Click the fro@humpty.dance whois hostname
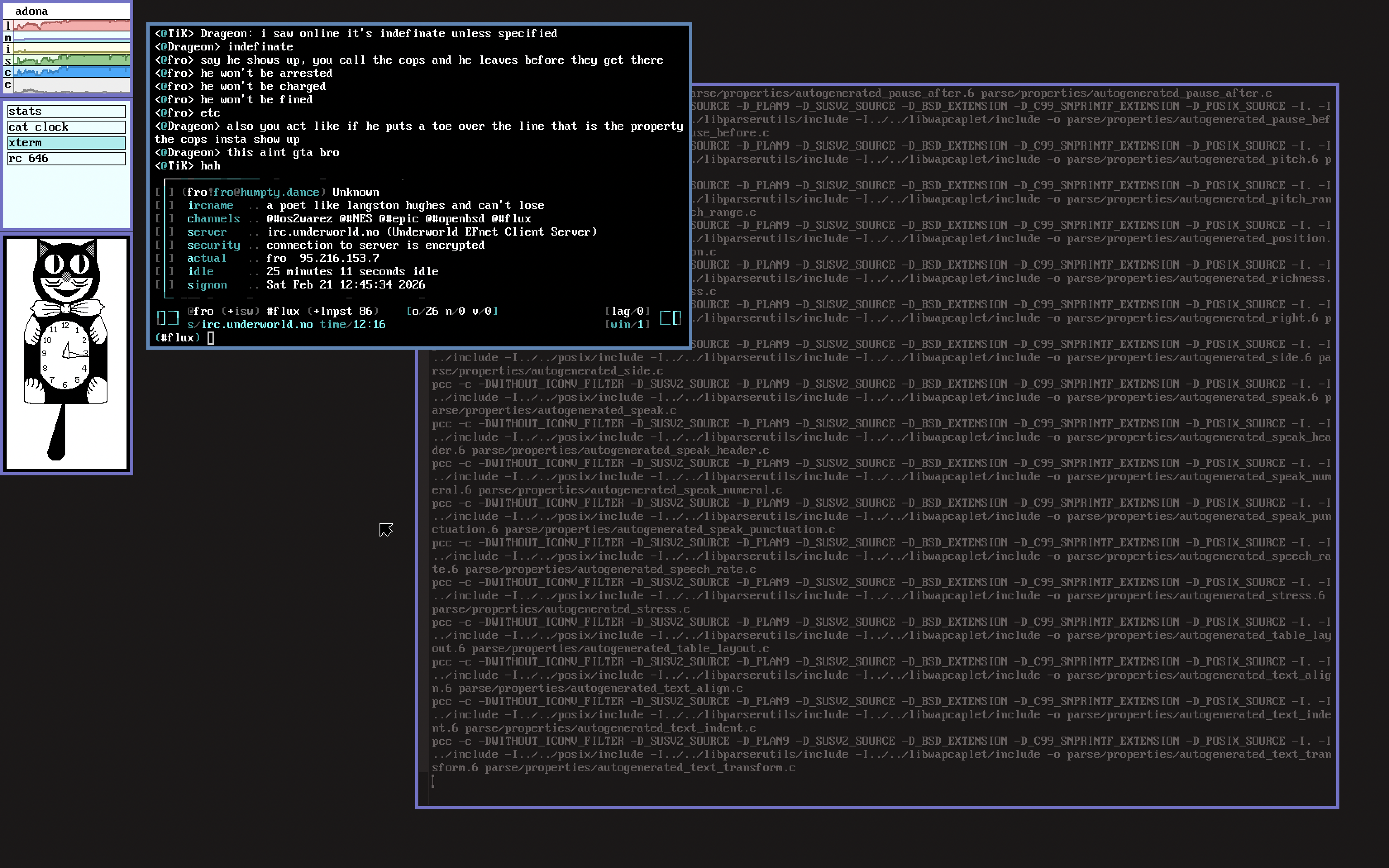The height and width of the screenshot is (868, 1389). pyautogui.click(x=266, y=192)
